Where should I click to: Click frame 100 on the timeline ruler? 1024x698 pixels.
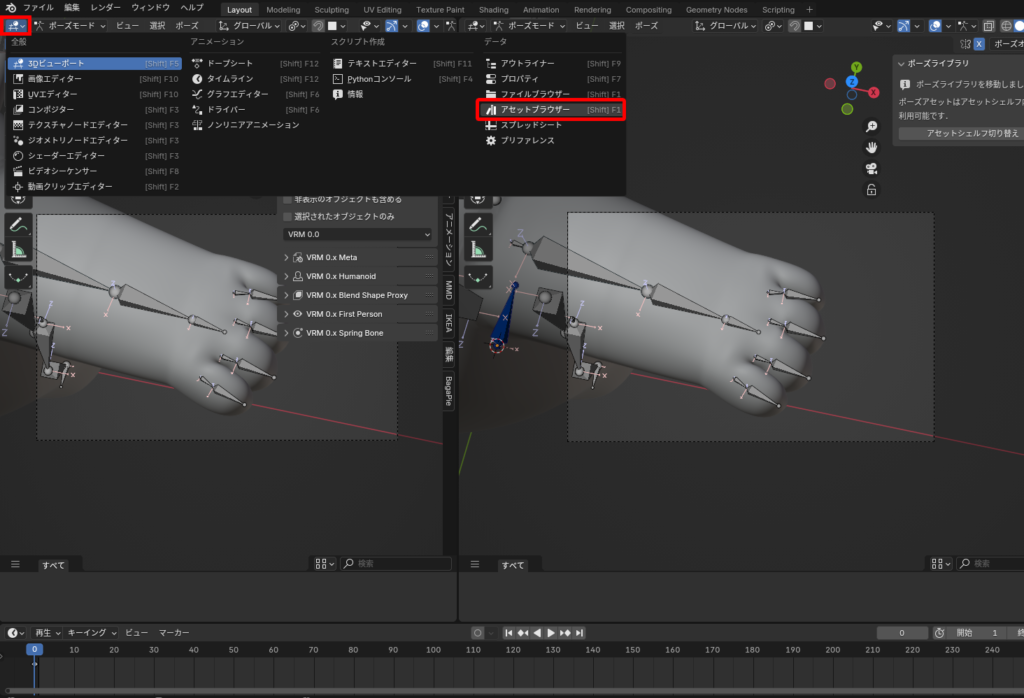pyautogui.click(x=432, y=650)
